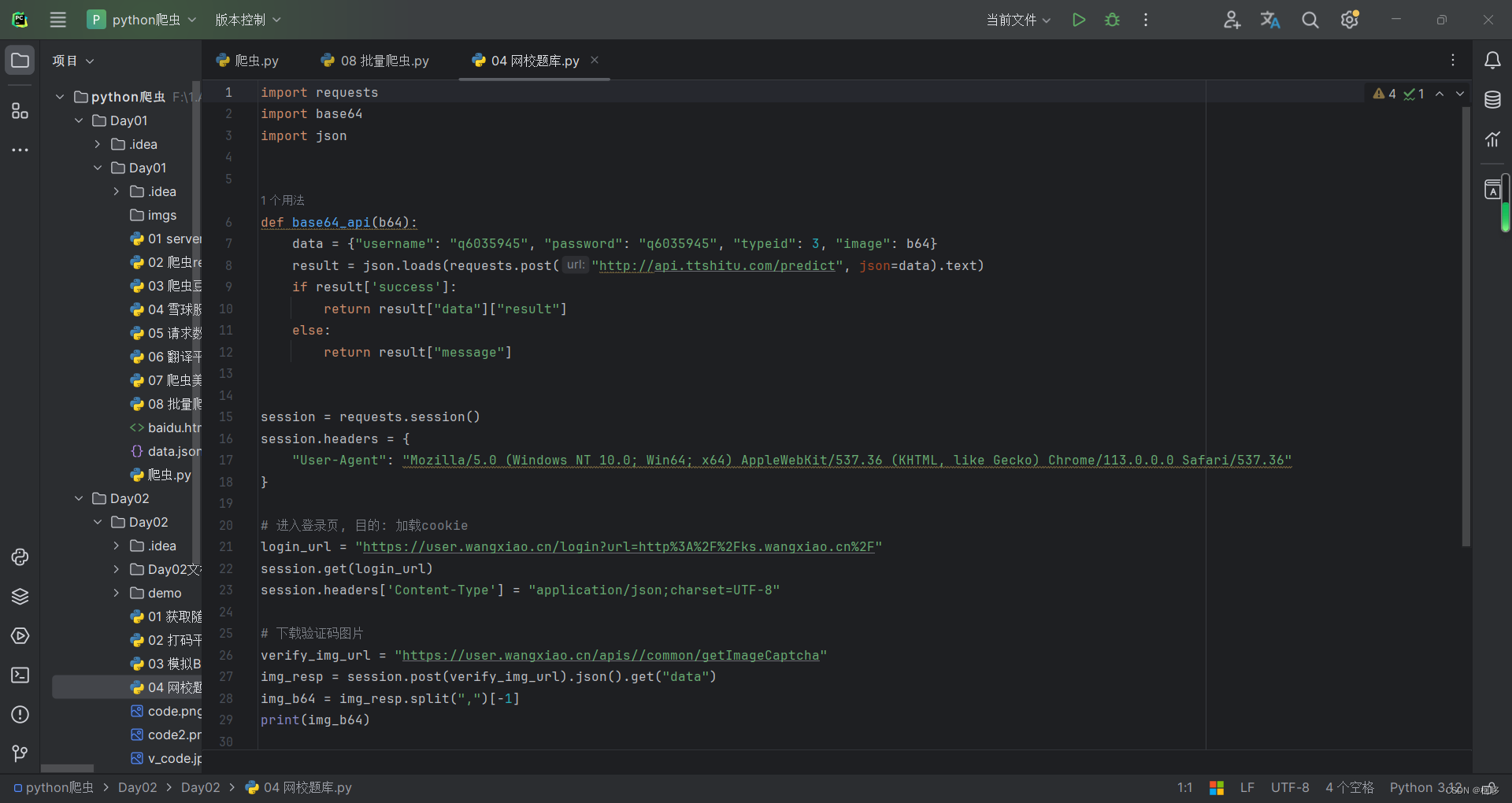1512x803 pixels.
Task: Open more run actions menu
Action: (x=1146, y=20)
